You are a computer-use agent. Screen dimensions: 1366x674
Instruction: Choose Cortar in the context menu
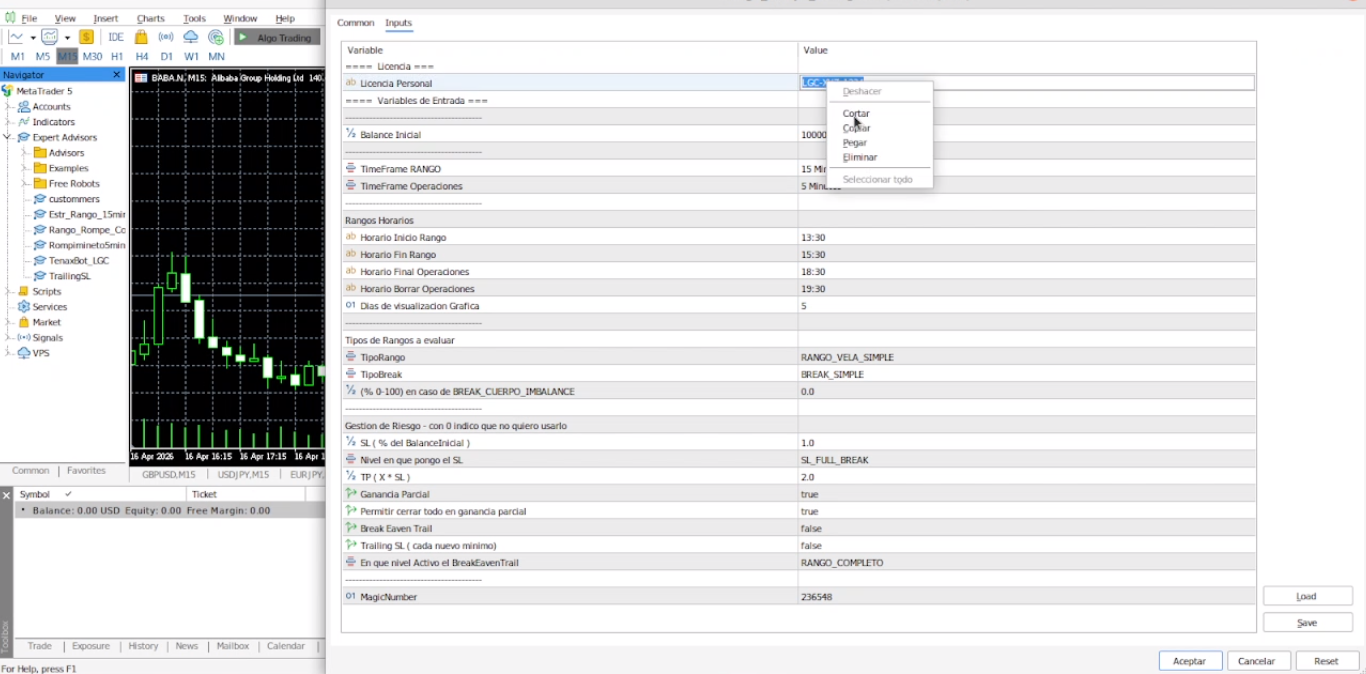[x=856, y=113]
